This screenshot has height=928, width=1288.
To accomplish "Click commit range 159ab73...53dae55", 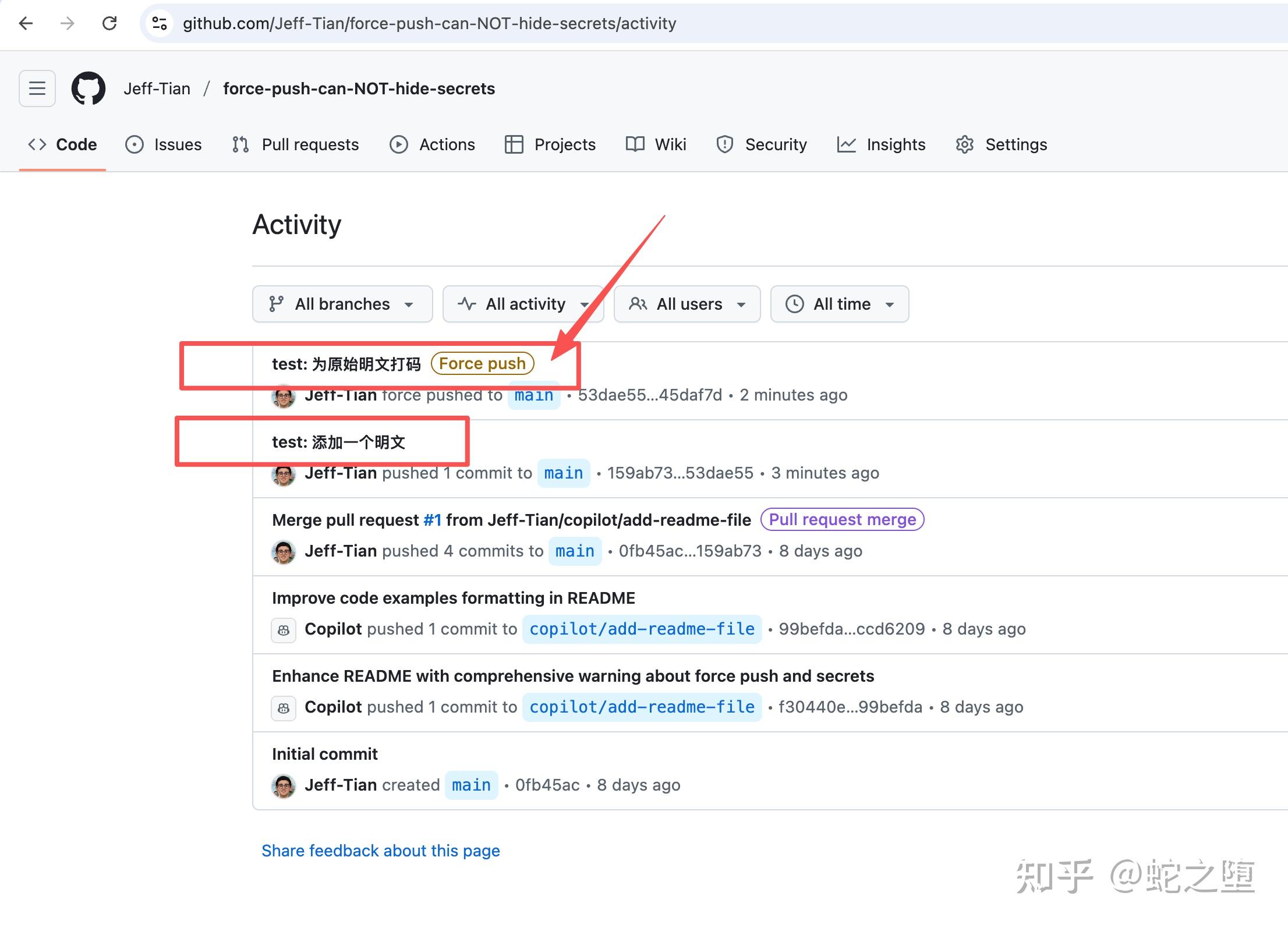I will tap(680, 473).
